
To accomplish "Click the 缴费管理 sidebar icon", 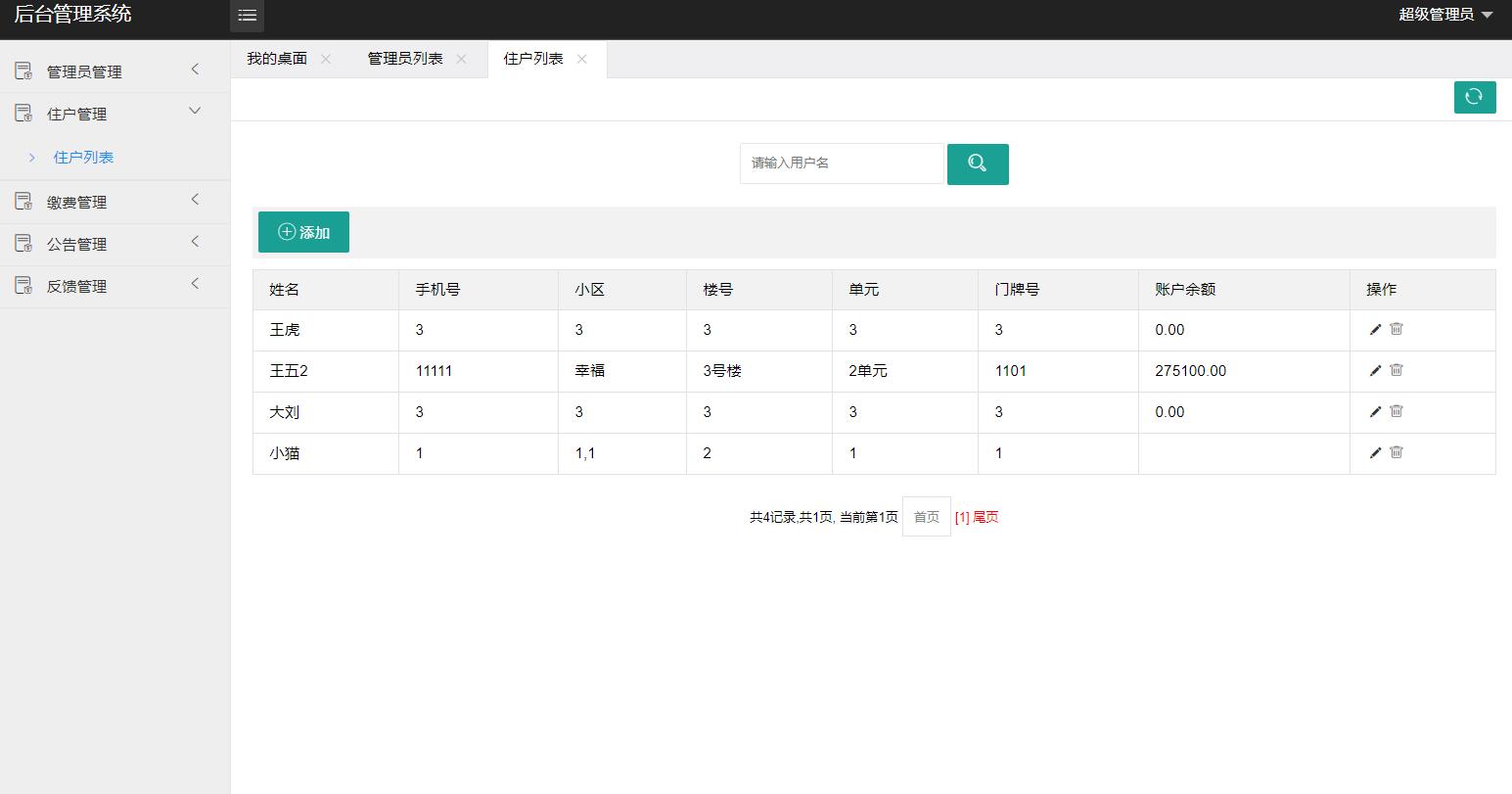I will tap(23, 200).
